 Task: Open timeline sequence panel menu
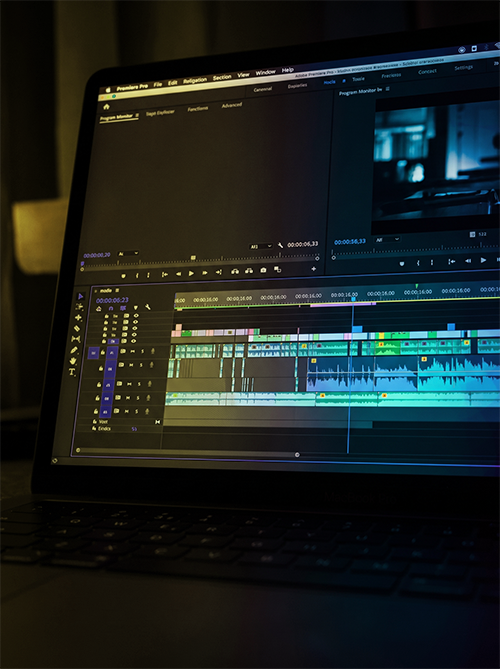117,290
